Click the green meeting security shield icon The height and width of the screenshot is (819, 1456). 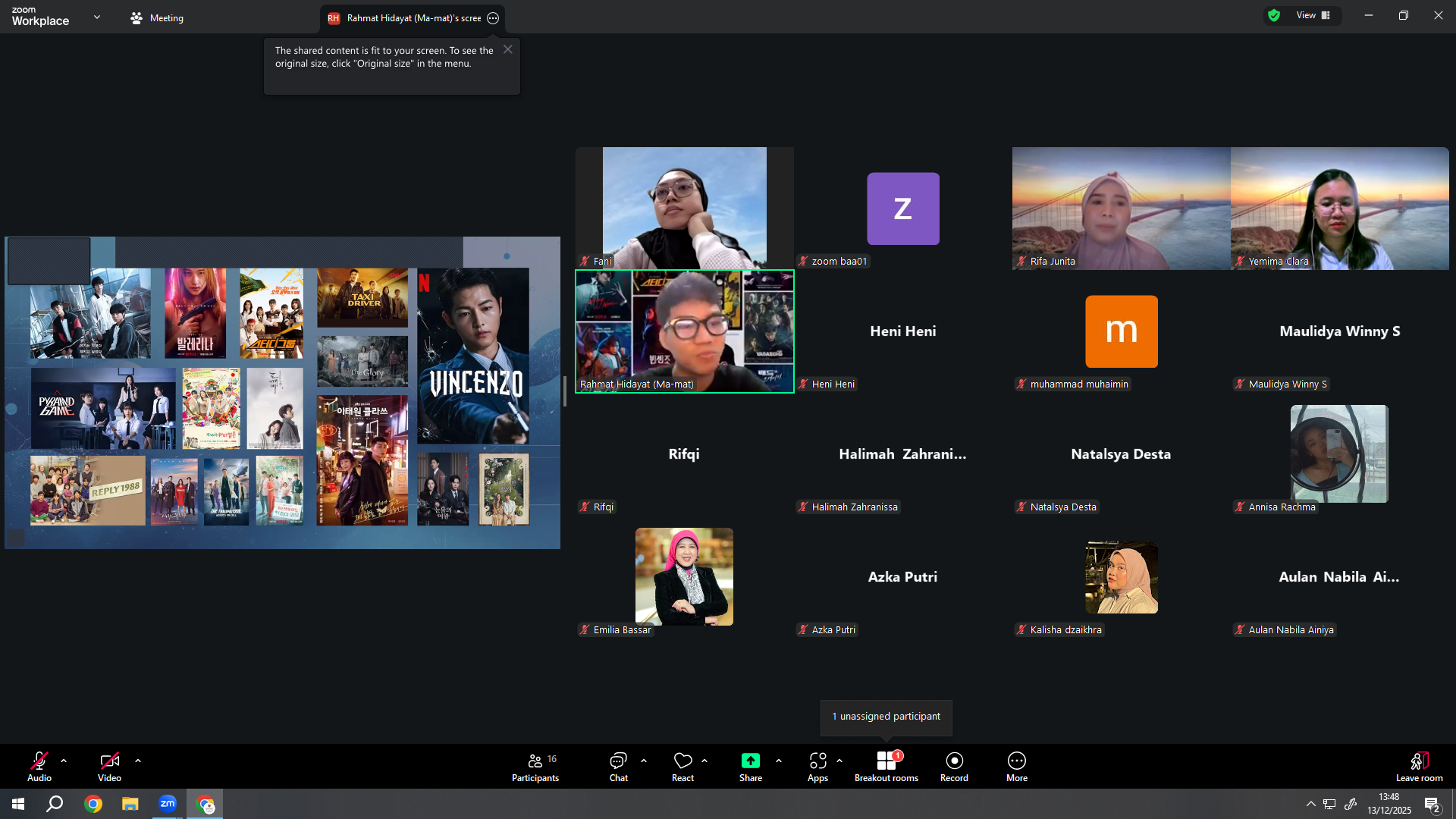pyautogui.click(x=1274, y=15)
